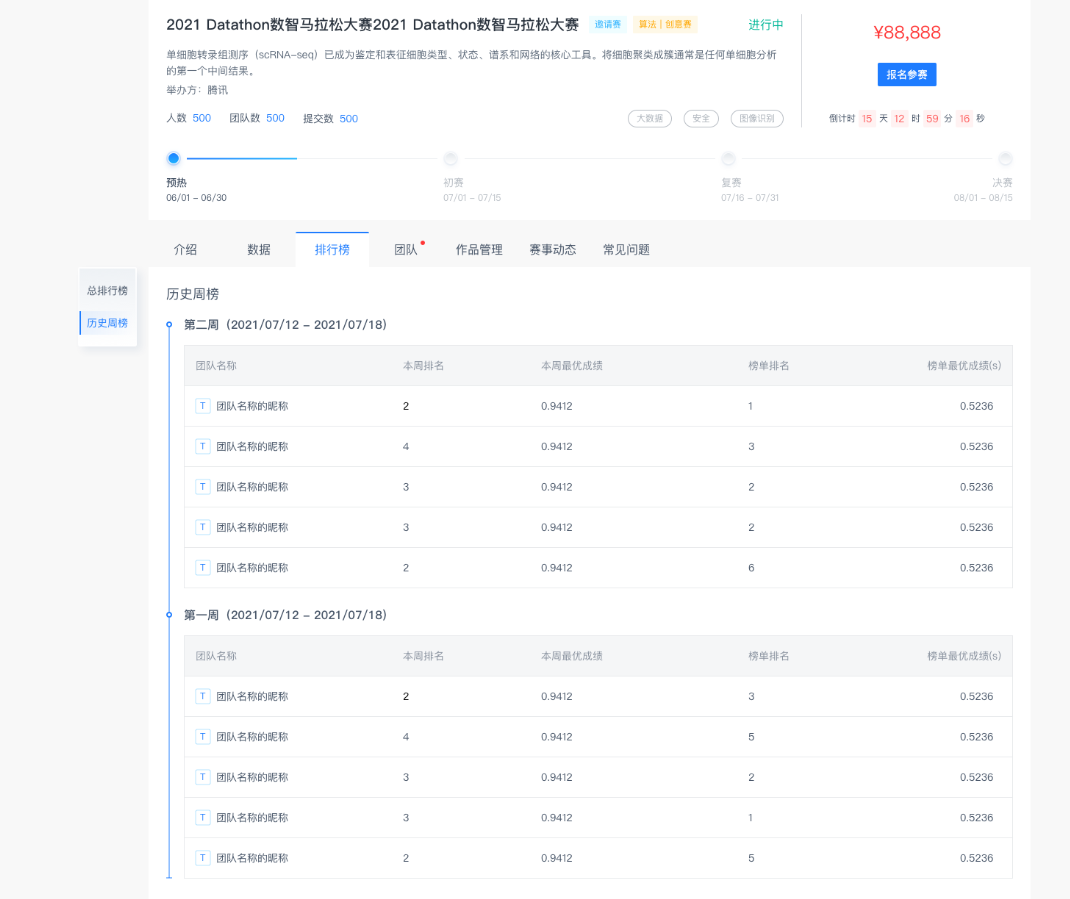Screen dimensions: 1070x899
Task: Click the 提交数 500 count
Action: click(330, 119)
